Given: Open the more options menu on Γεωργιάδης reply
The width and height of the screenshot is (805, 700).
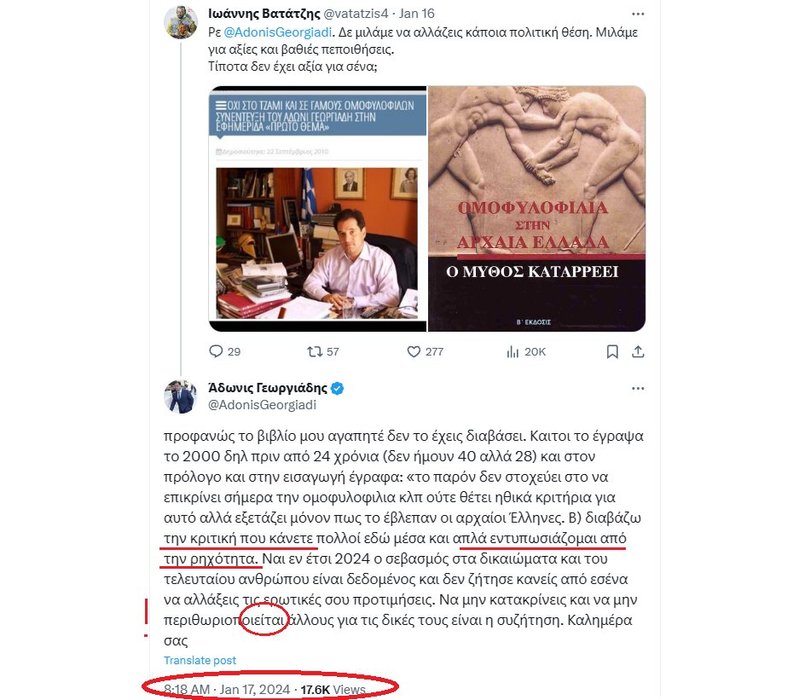Looking at the screenshot, I should (638, 388).
